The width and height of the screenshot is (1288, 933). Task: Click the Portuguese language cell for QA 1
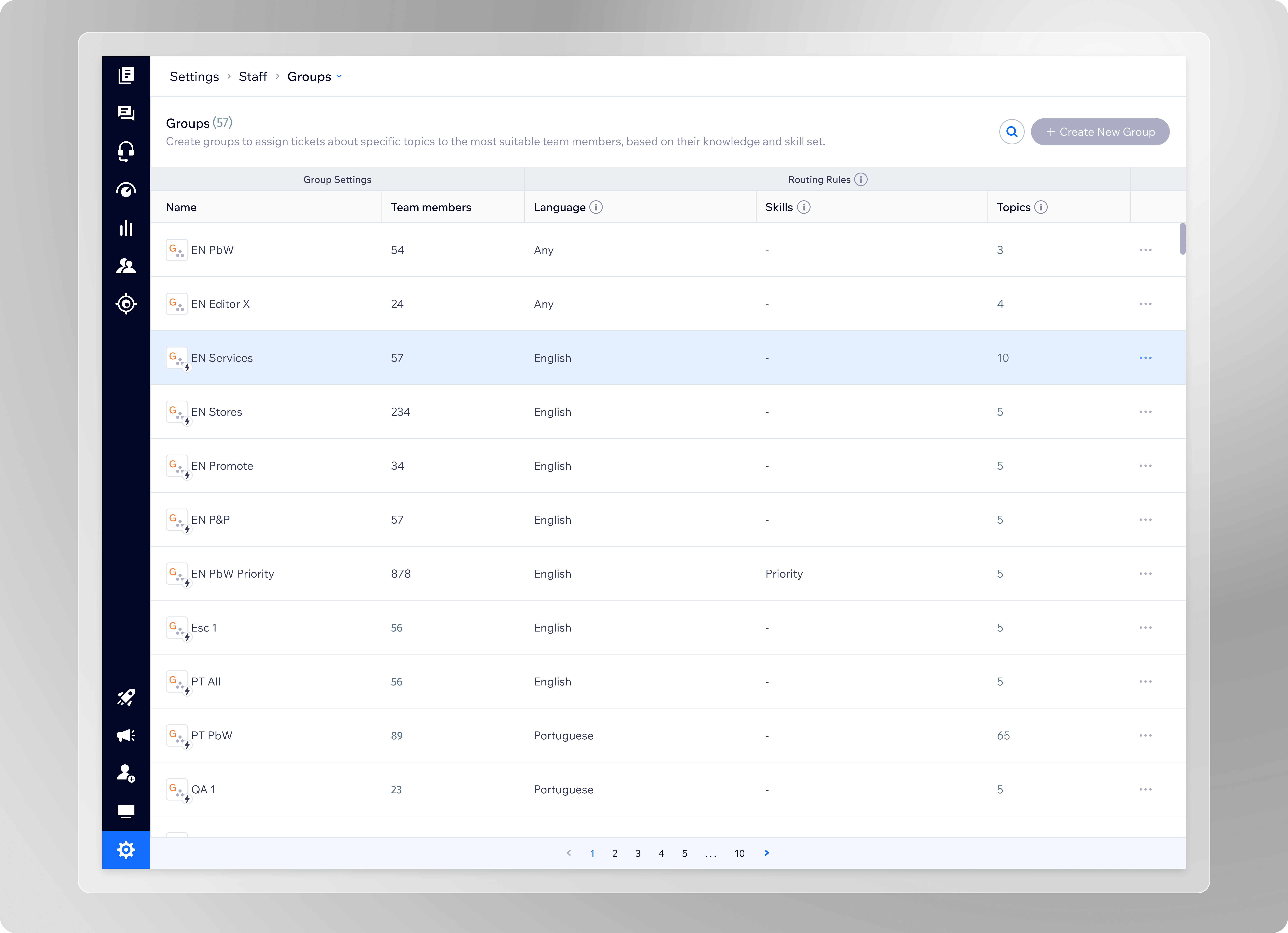coord(563,790)
